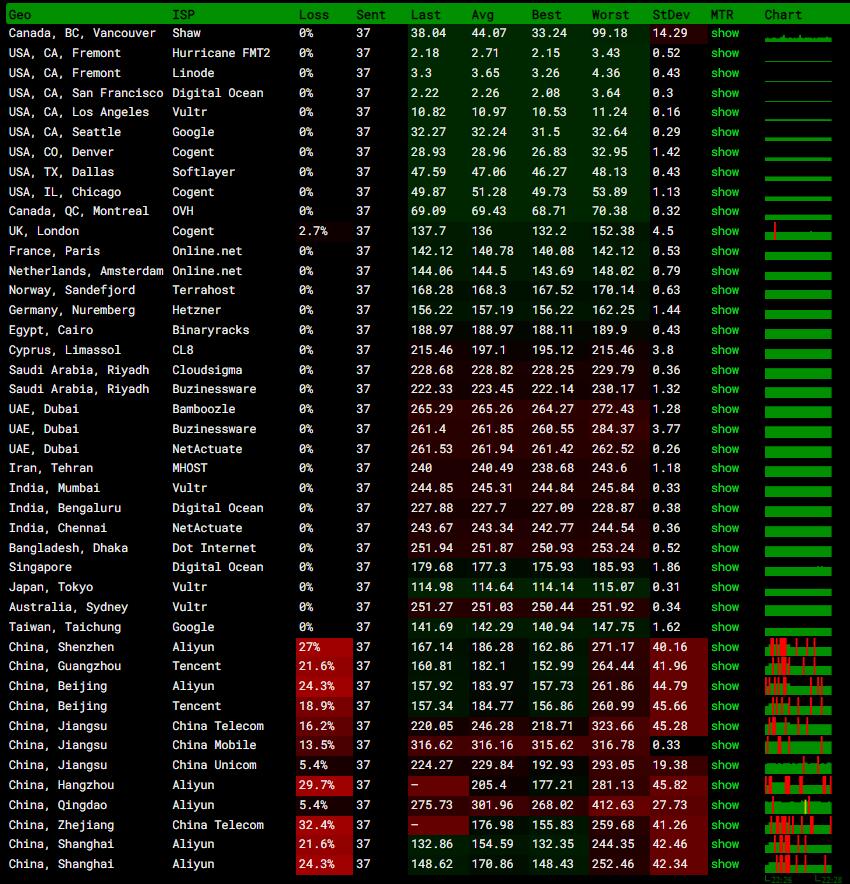Click the Vancouver Shaw latency chart
The width and height of the screenshot is (850, 884).
tap(798, 37)
